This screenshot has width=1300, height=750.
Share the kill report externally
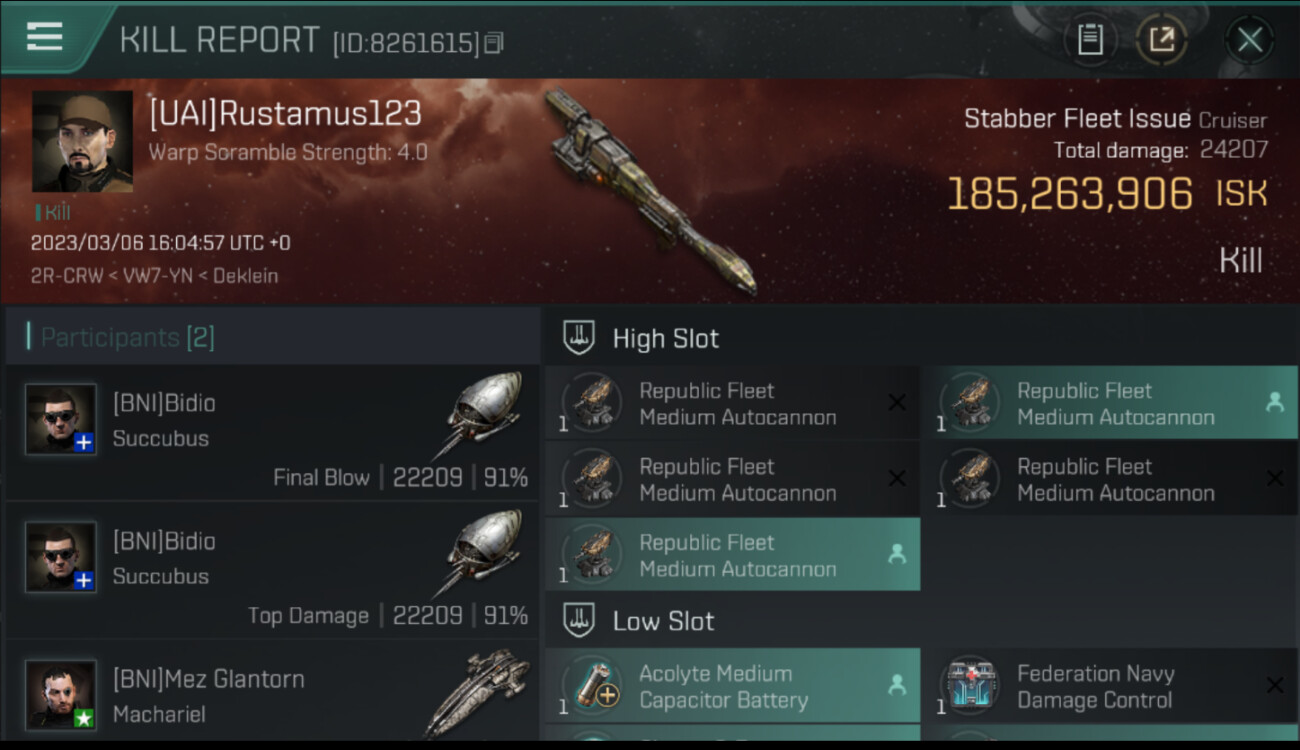pyautogui.click(x=1161, y=40)
